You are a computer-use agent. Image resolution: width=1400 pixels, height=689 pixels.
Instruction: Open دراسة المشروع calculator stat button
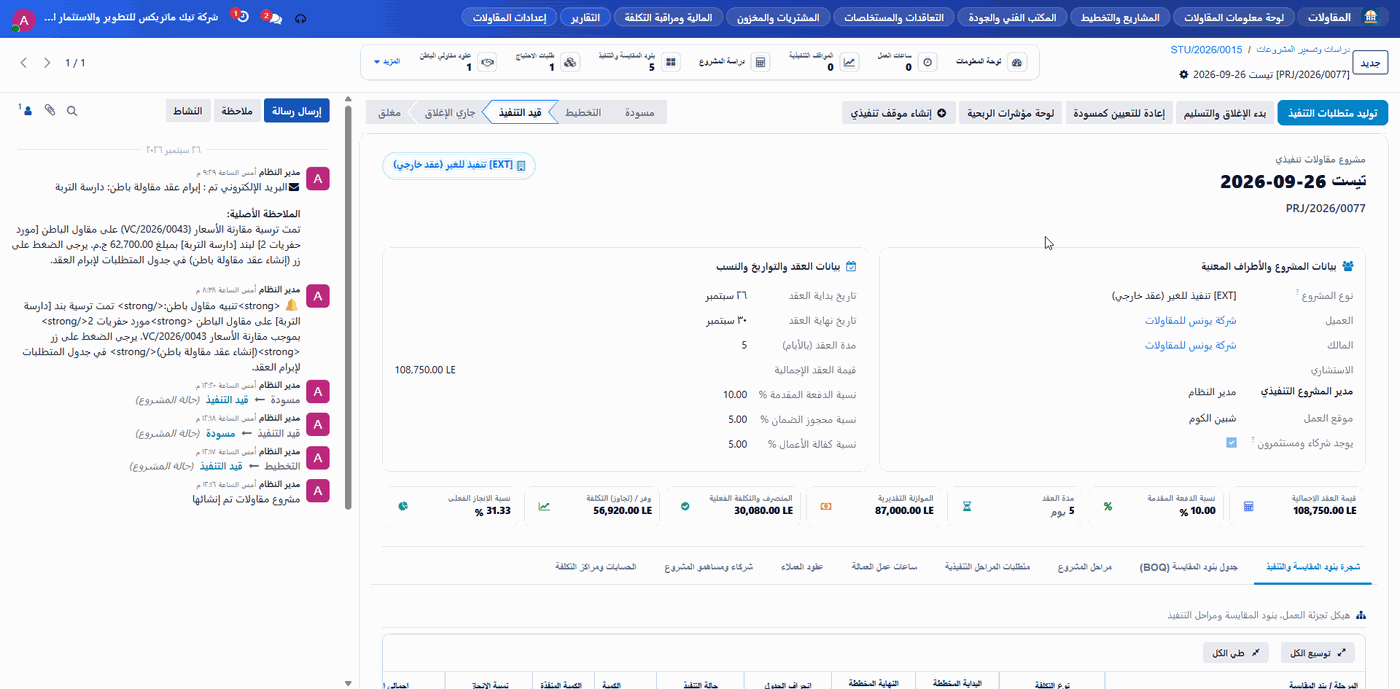pyautogui.click(x=733, y=62)
